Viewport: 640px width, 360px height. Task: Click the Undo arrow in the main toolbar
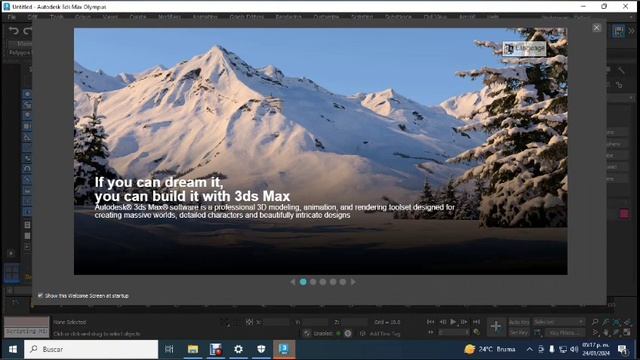coord(14,31)
